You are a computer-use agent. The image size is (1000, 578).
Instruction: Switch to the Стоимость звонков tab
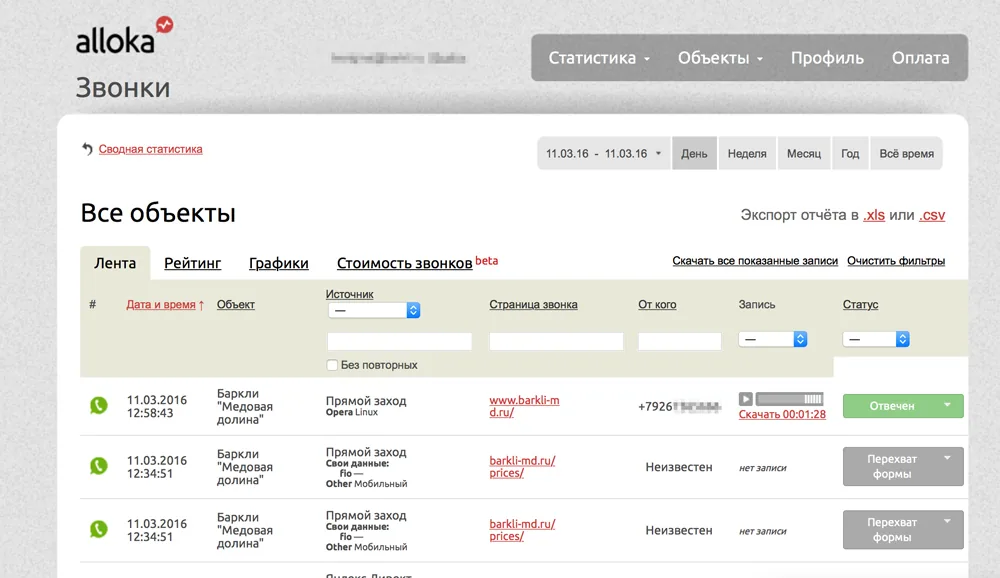(x=404, y=263)
